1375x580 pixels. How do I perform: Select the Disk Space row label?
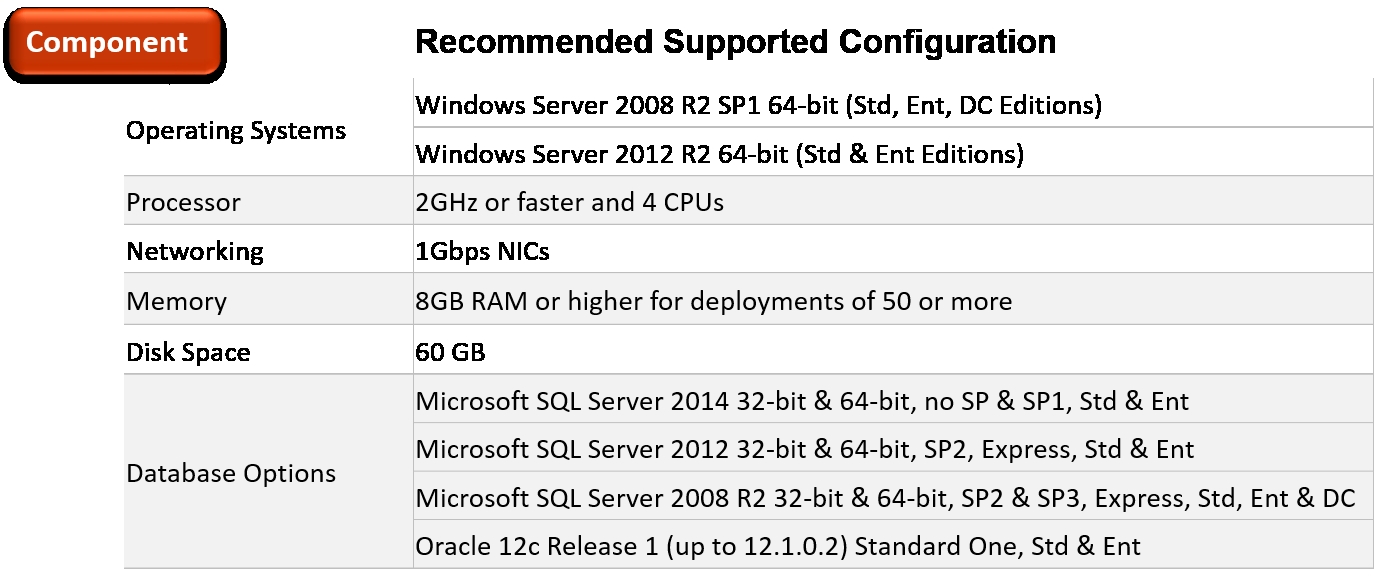[x=188, y=353]
